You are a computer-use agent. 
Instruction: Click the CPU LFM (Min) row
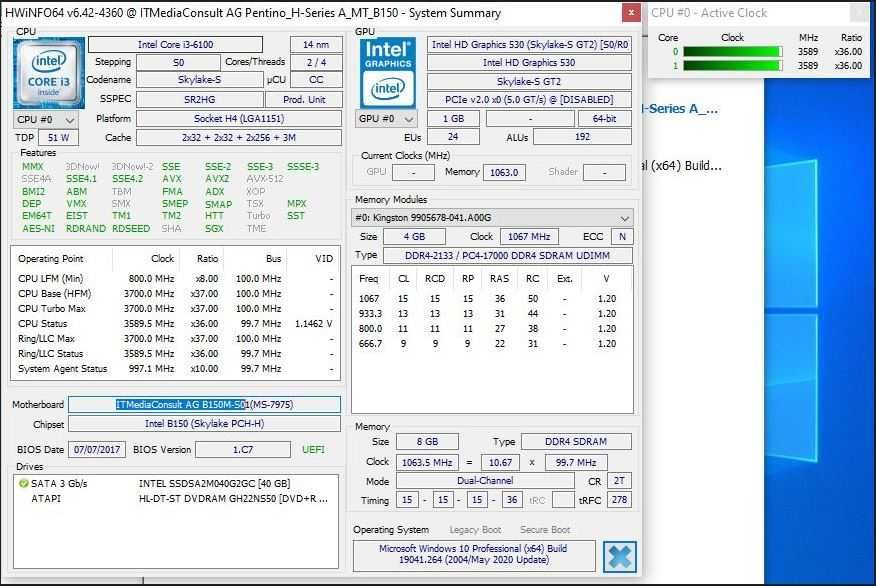pyautogui.click(x=175, y=279)
